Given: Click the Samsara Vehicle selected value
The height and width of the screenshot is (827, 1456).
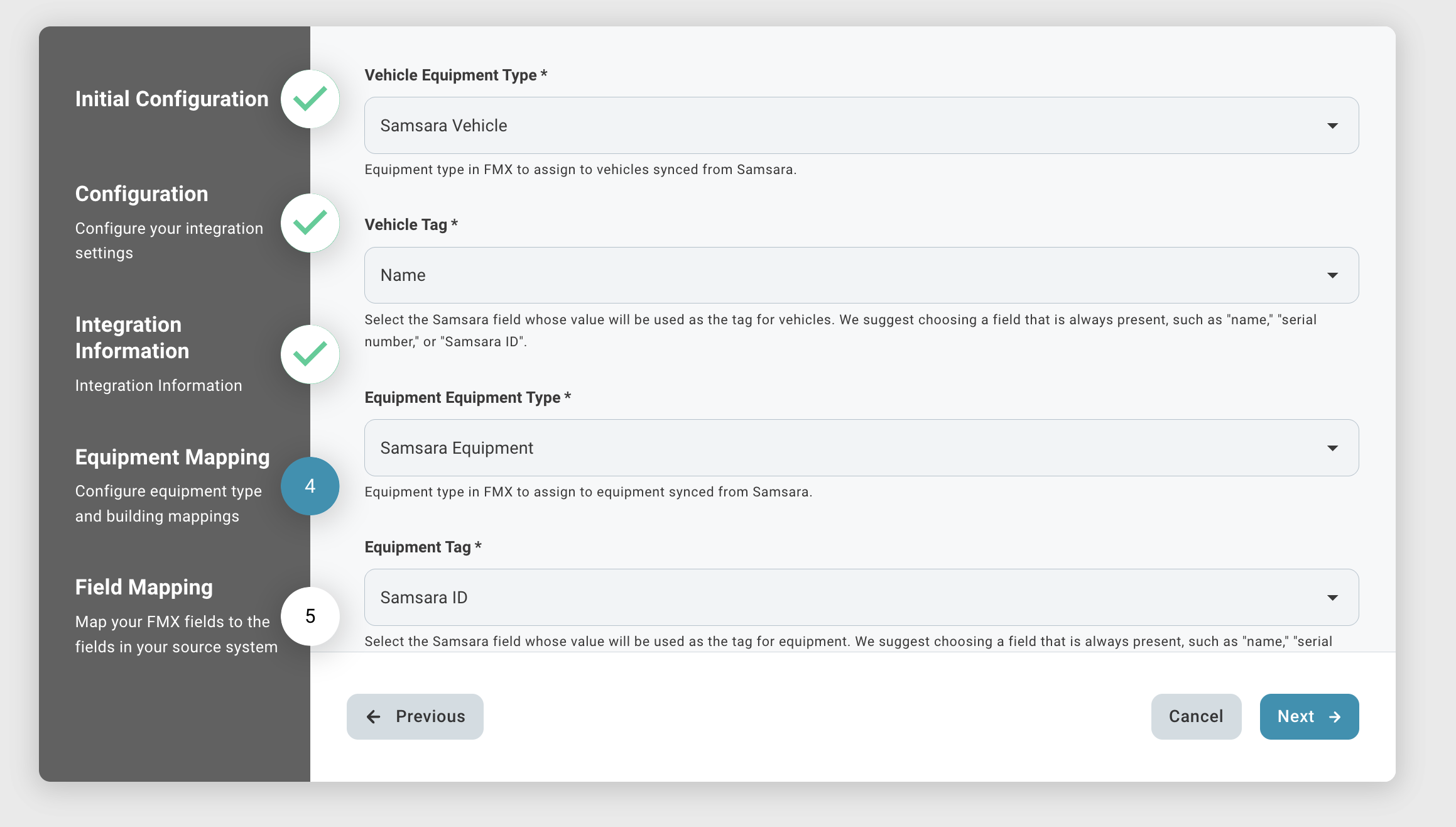Looking at the screenshot, I should pyautogui.click(x=443, y=126).
